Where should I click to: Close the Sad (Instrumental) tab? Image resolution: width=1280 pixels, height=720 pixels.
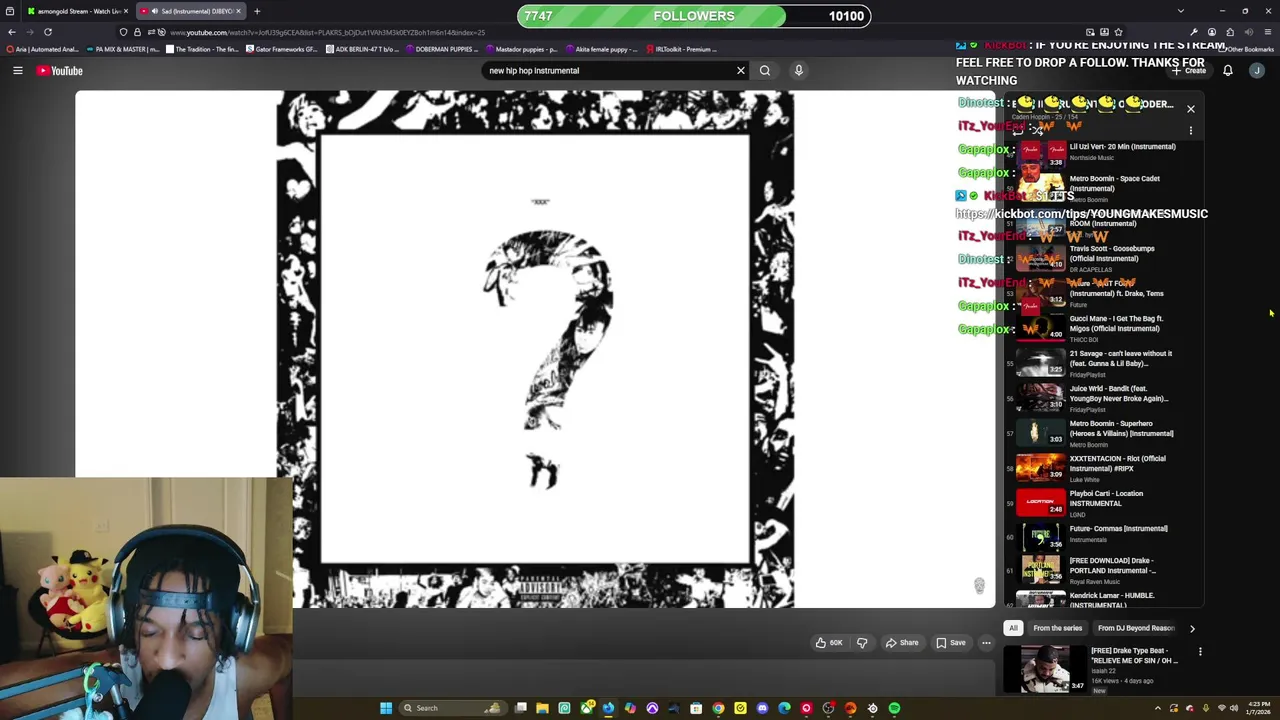tap(238, 11)
